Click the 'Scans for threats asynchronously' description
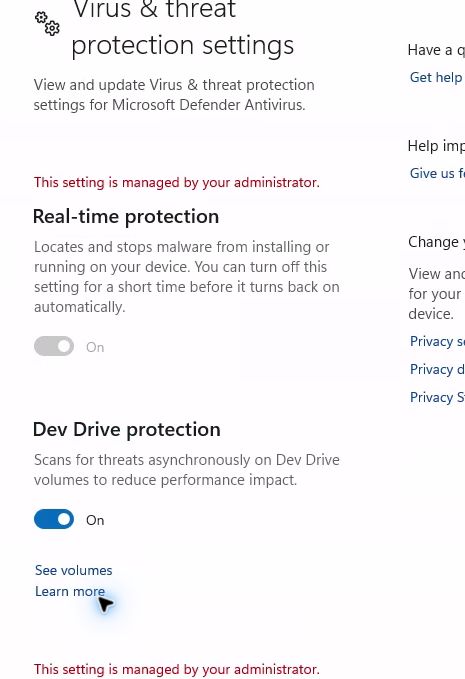The height and width of the screenshot is (679, 465). [x=187, y=470]
